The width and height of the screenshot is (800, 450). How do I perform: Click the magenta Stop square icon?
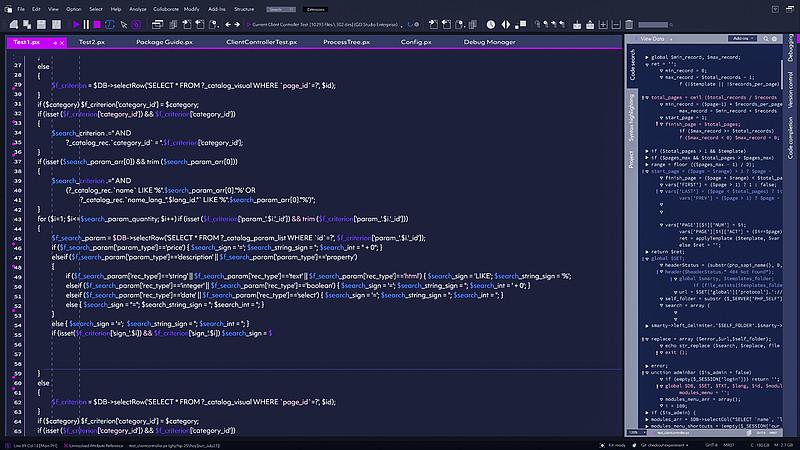click(97, 24)
